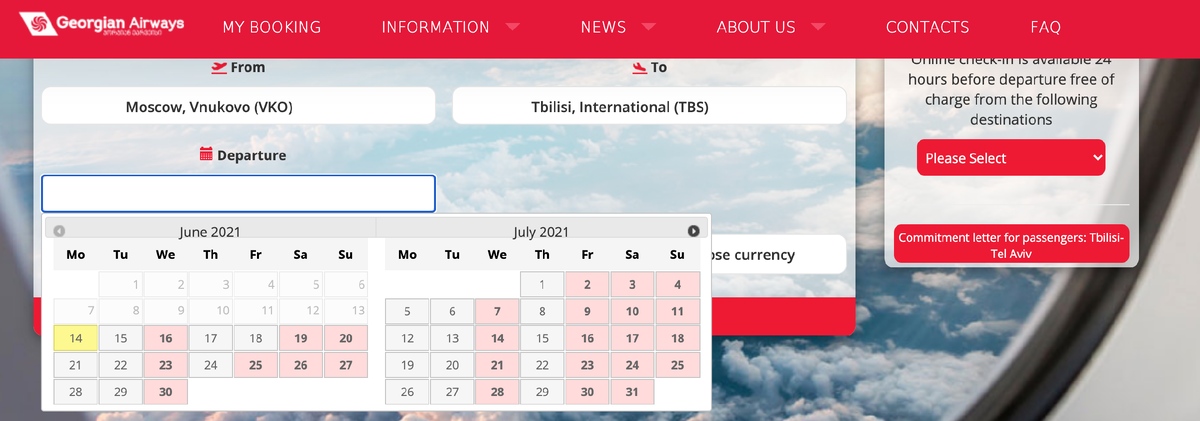1200x421 pixels.
Task: Choose July 7 in calendar
Action: click(497, 311)
